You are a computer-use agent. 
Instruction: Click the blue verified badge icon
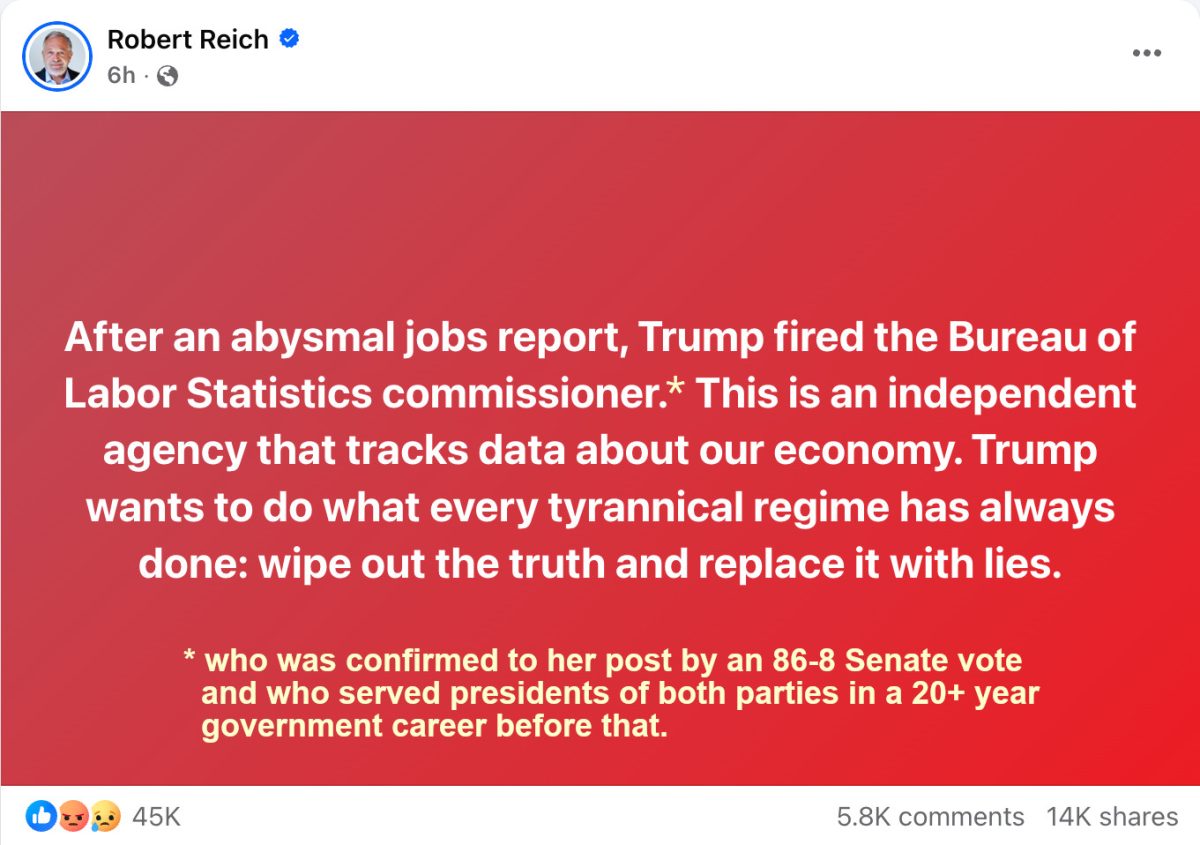289,40
